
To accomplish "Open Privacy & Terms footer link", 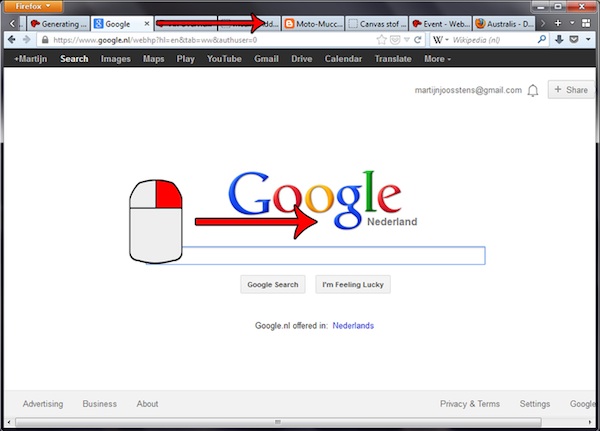I will 470,404.
